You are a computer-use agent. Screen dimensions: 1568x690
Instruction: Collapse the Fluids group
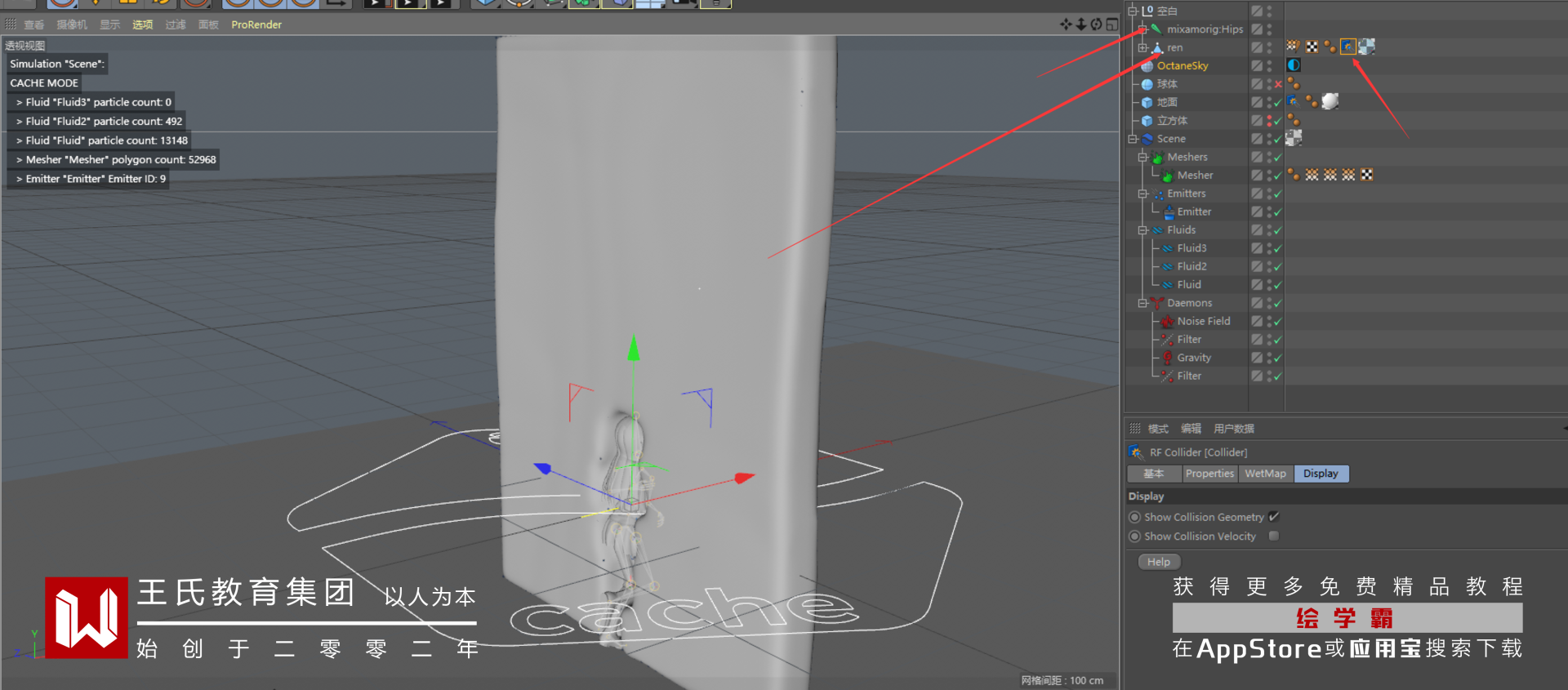(x=1143, y=230)
